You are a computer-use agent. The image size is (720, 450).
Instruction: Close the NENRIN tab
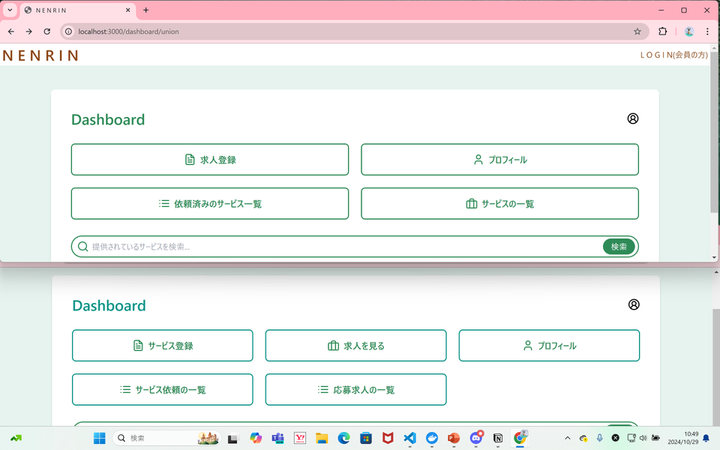pyautogui.click(x=128, y=10)
